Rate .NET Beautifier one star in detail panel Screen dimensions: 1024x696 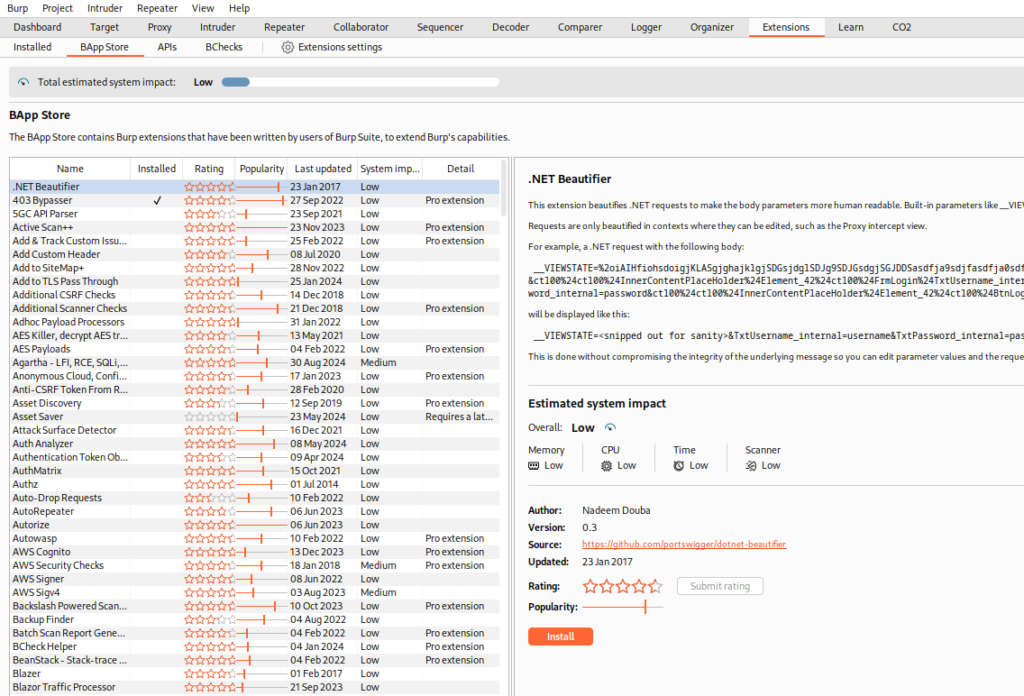click(590, 586)
